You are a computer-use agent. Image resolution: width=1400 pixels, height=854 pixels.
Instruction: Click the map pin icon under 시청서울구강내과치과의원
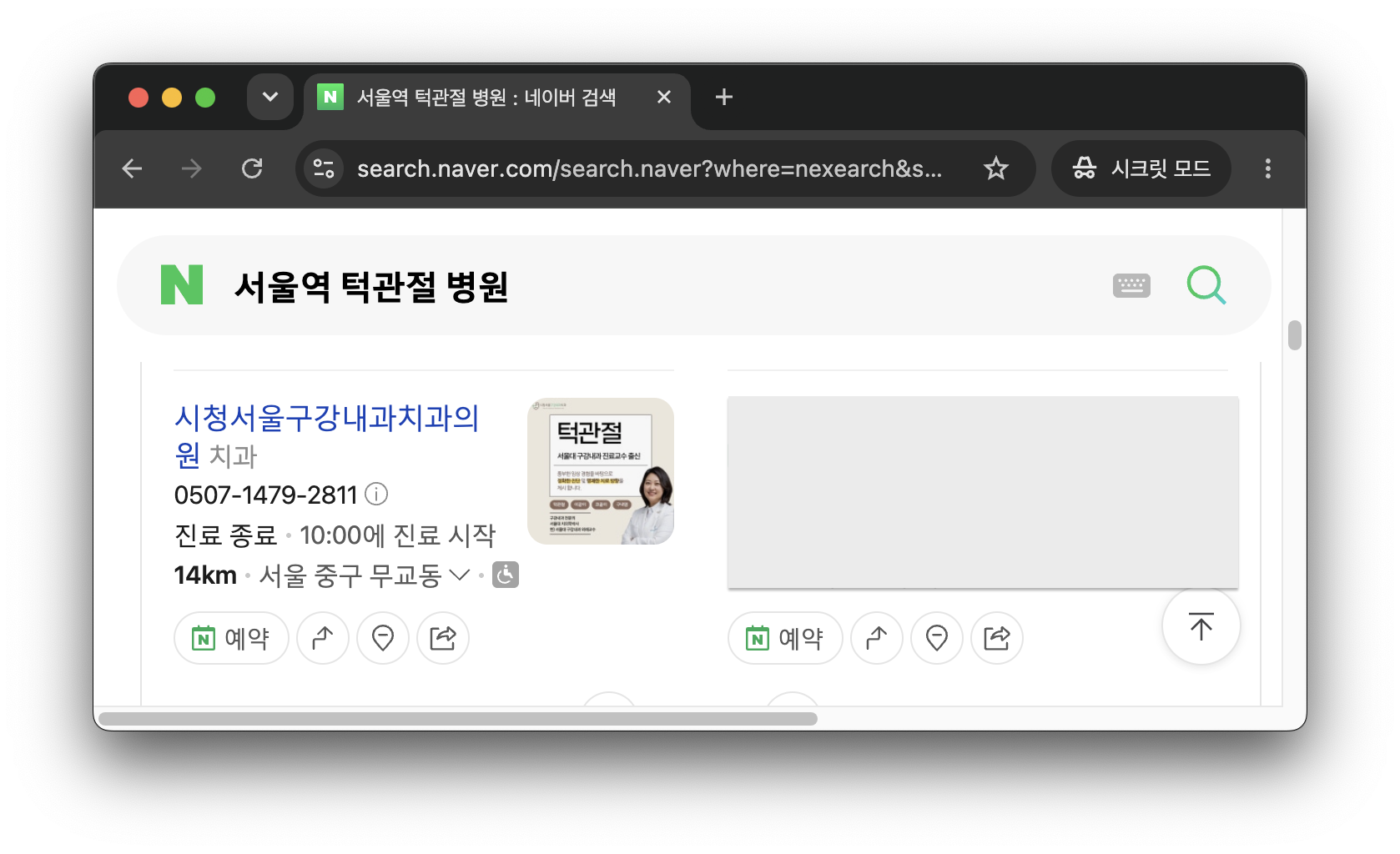point(383,638)
